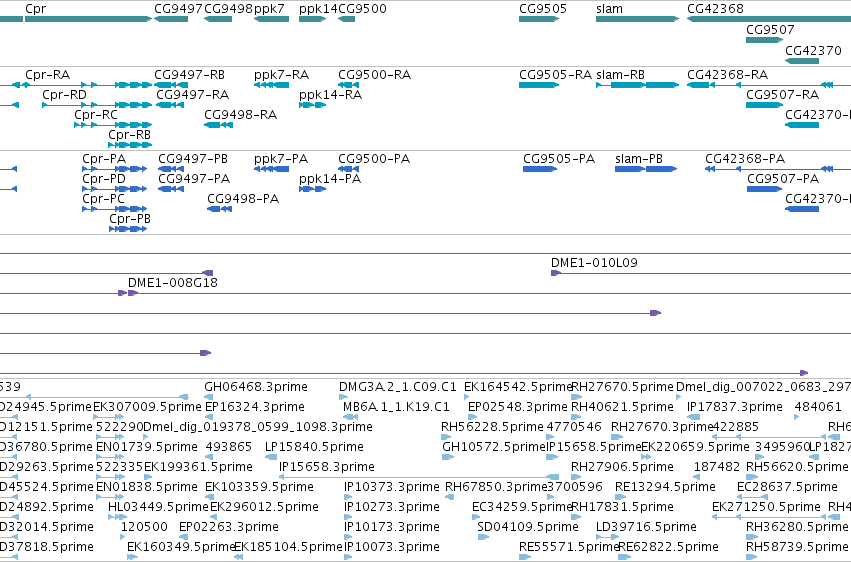This screenshot has width=851, height=562.
Task: Select EST label GH10572.5prime
Action: click(x=494, y=448)
